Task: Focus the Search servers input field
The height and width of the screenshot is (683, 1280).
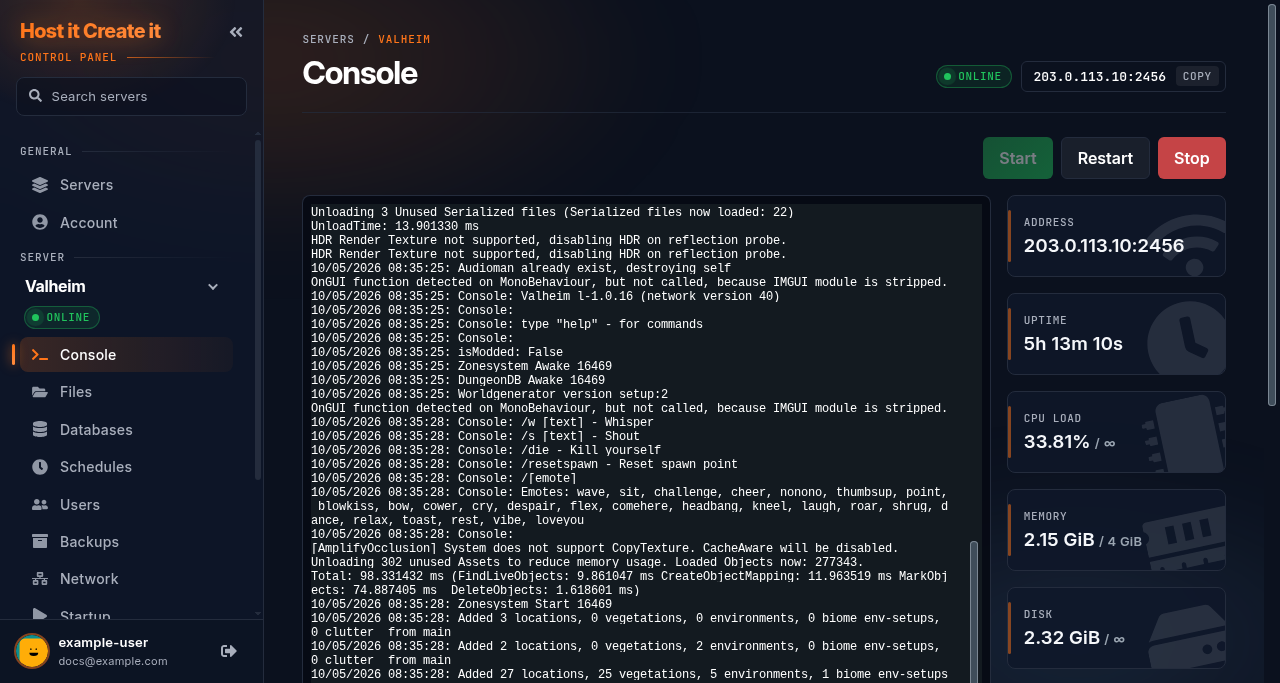Action: tap(131, 96)
